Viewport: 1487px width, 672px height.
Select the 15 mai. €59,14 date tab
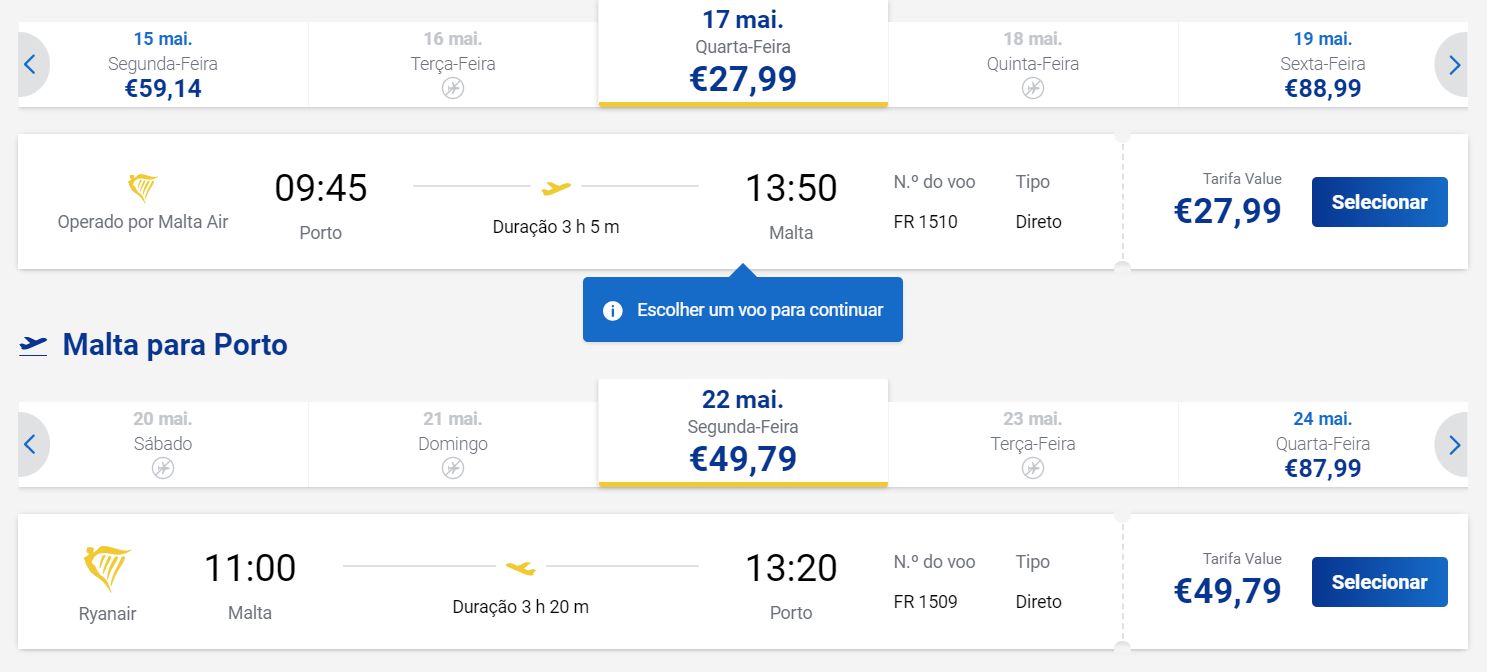pyautogui.click(x=163, y=65)
